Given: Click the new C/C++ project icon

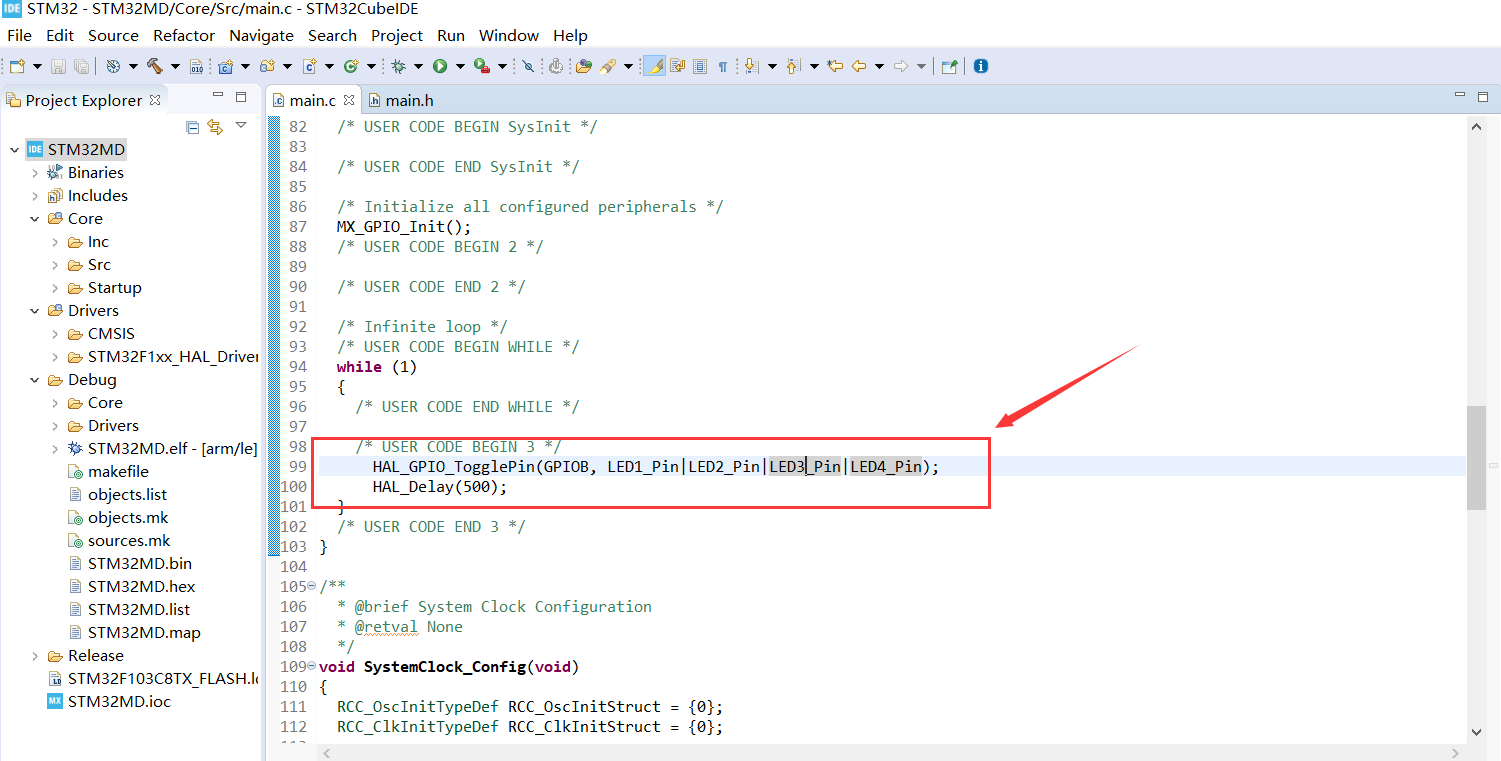Looking at the screenshot, I should point(226,66).
